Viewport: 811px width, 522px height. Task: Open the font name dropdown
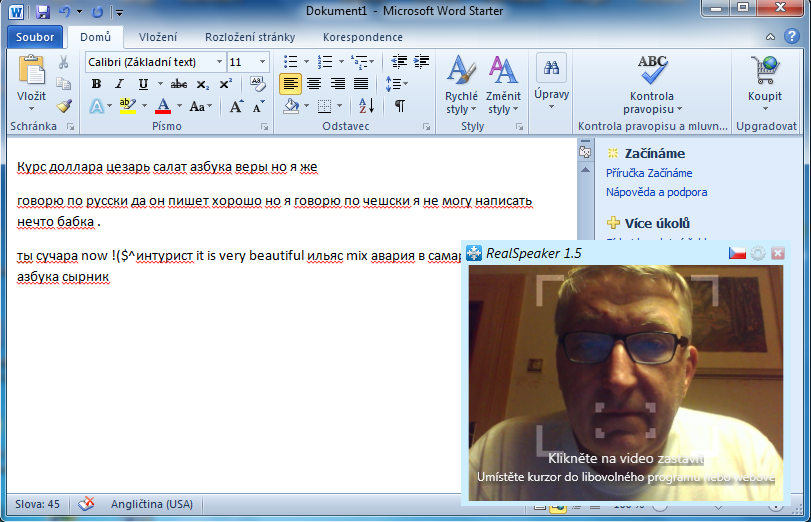219,62
